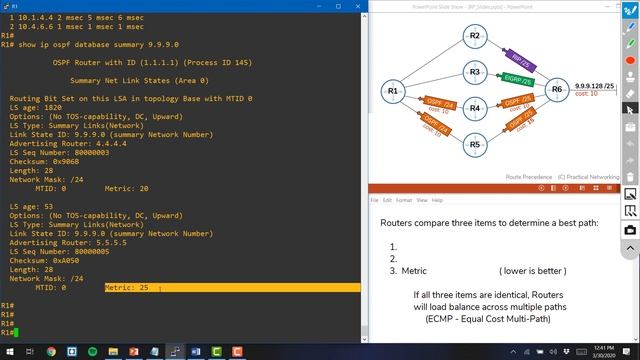The width and height of the screenshot is (640, 360).
Task: Open green Camtasia icon on taskbar
Action: 217,352
